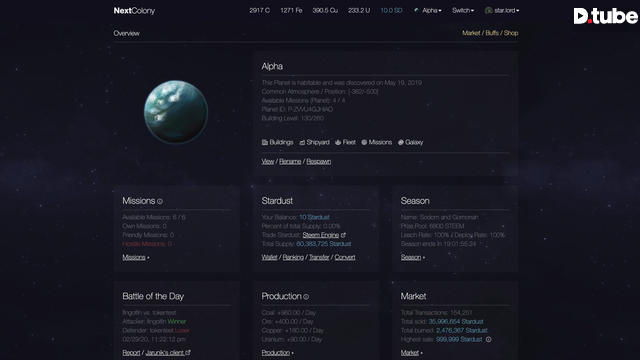Open the planet Missions globe link
Viewport: 640px width, 360px height.
click(x=377, y=142)
